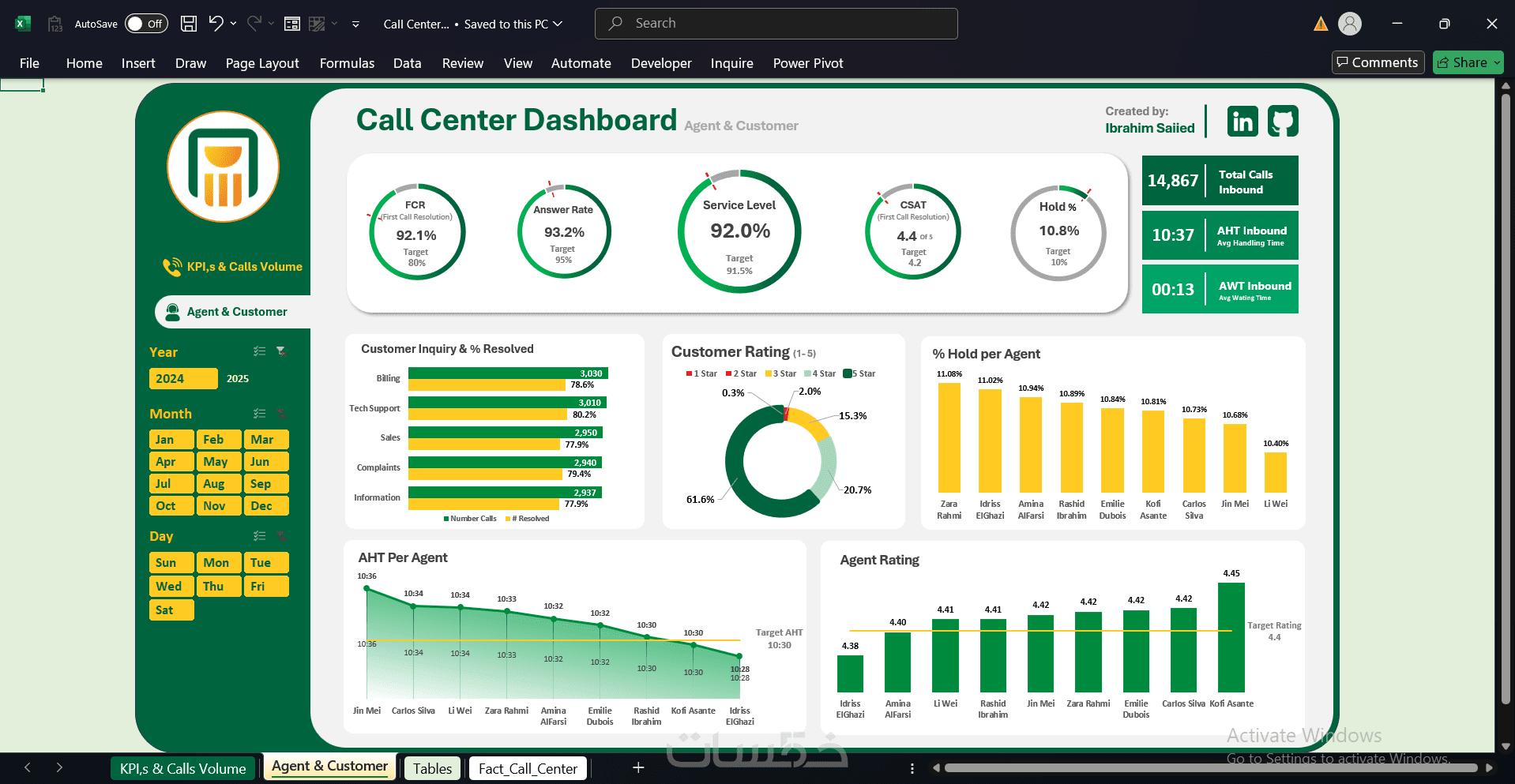1515x784 pixels.
Task: Add a new sheet with the plus icon
Action: [638, 767]
